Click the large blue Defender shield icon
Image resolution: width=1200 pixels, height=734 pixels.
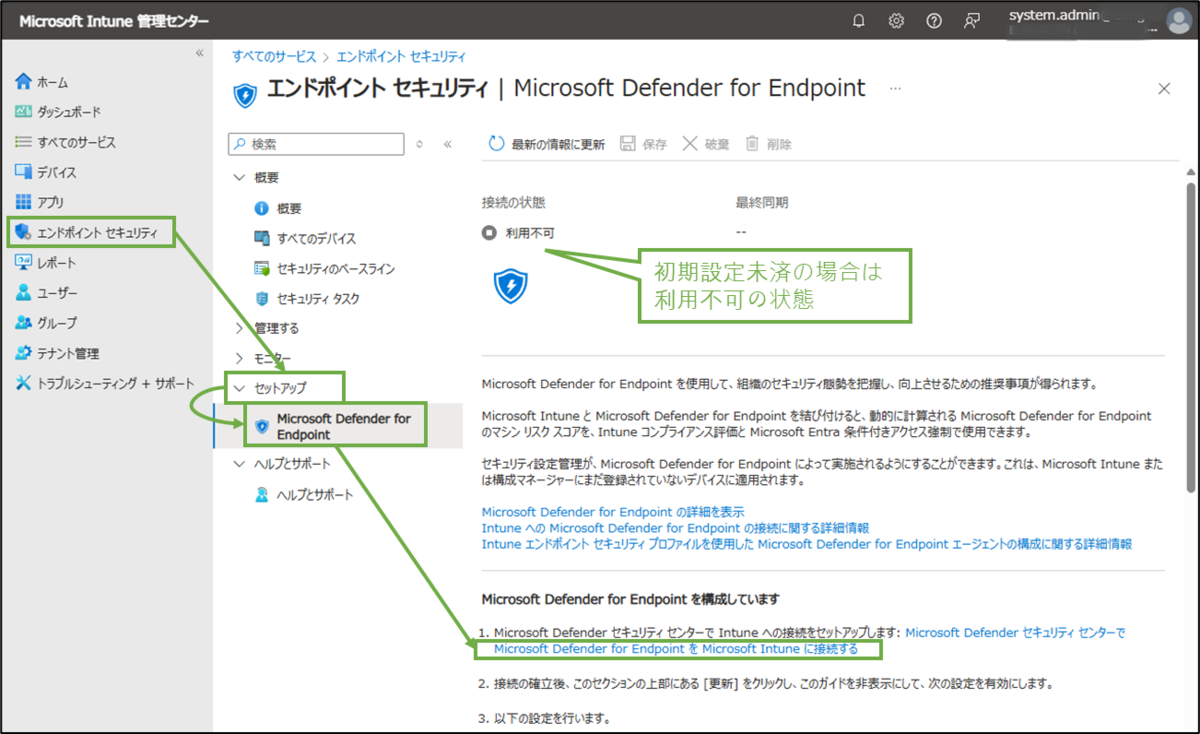(511, 286)
